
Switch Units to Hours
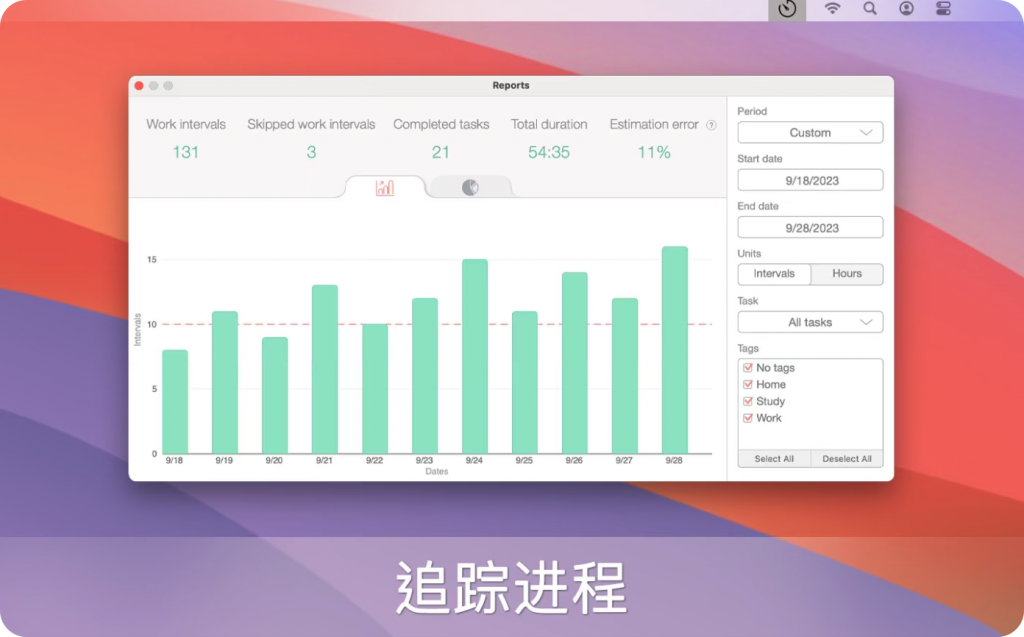coord(846,274)
